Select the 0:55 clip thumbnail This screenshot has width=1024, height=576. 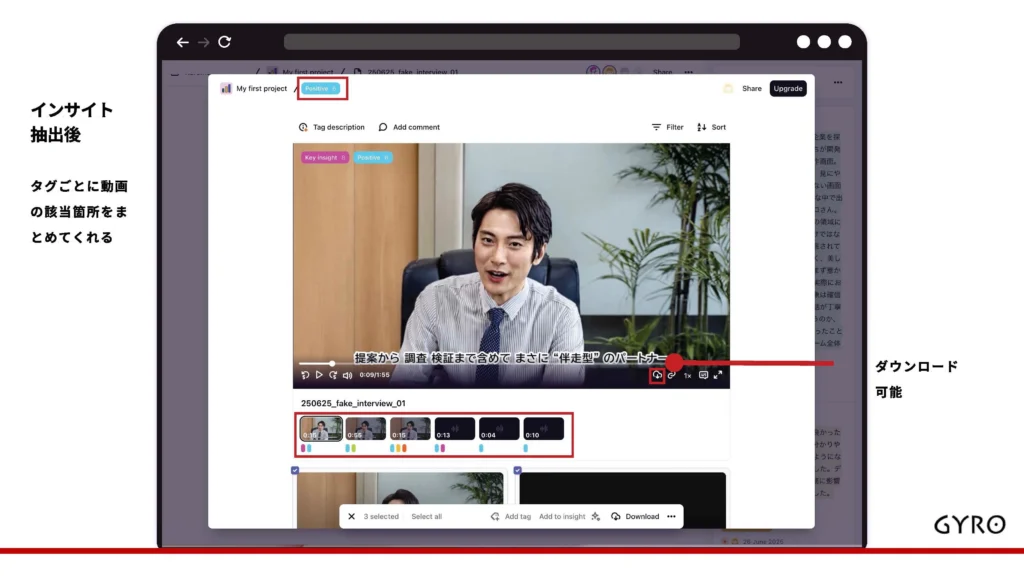click(365, 429)
